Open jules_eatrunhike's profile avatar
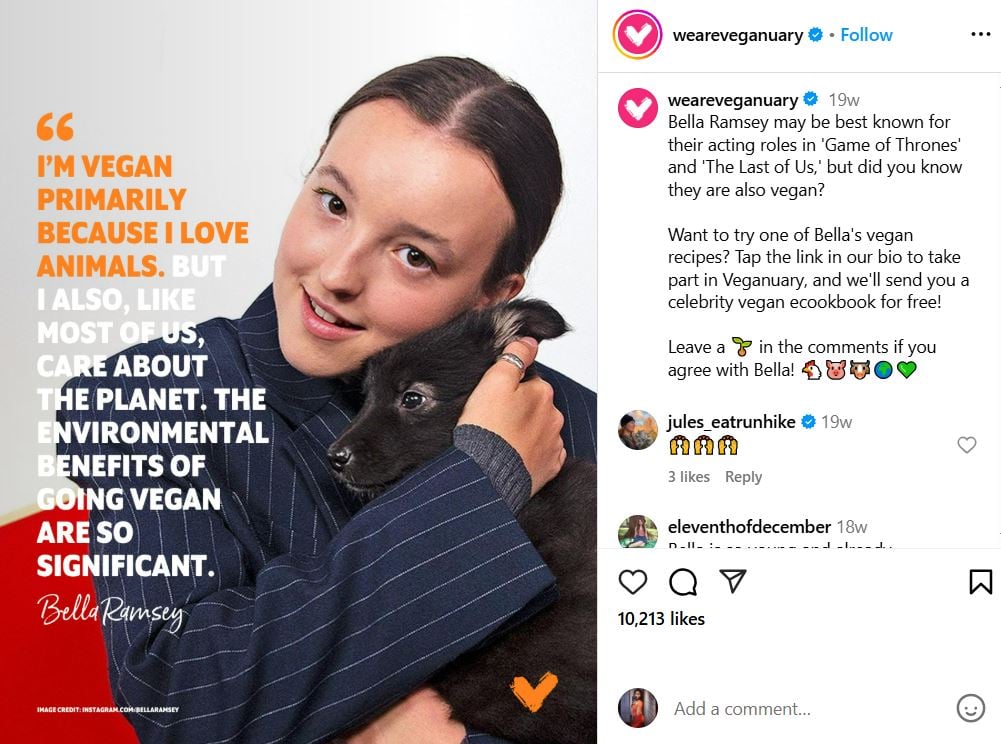The width and height of the screenshot is (1001, 744). (638, 430)
